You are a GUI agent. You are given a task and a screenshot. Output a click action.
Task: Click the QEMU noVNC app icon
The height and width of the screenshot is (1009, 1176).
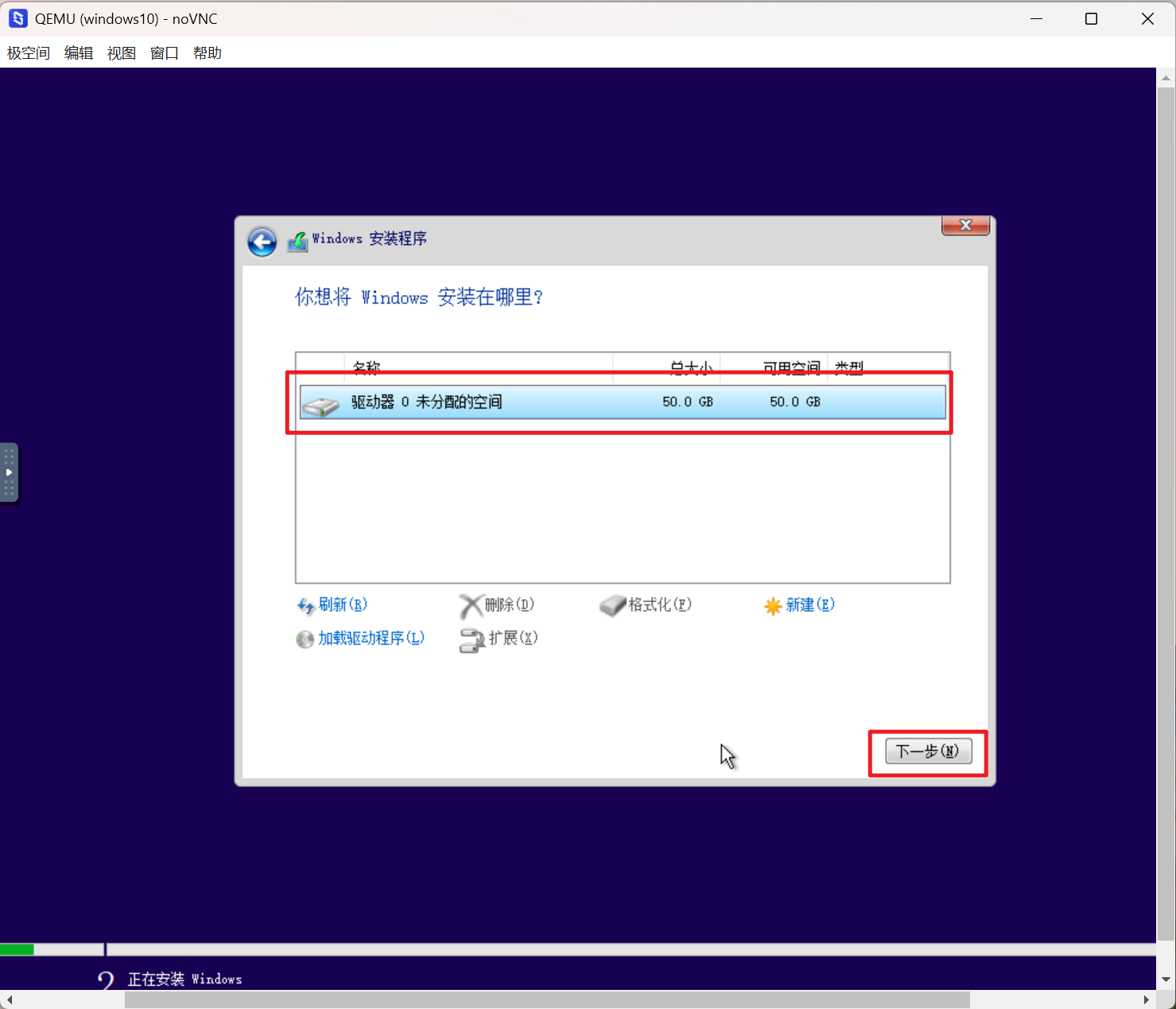click(17, 18)
